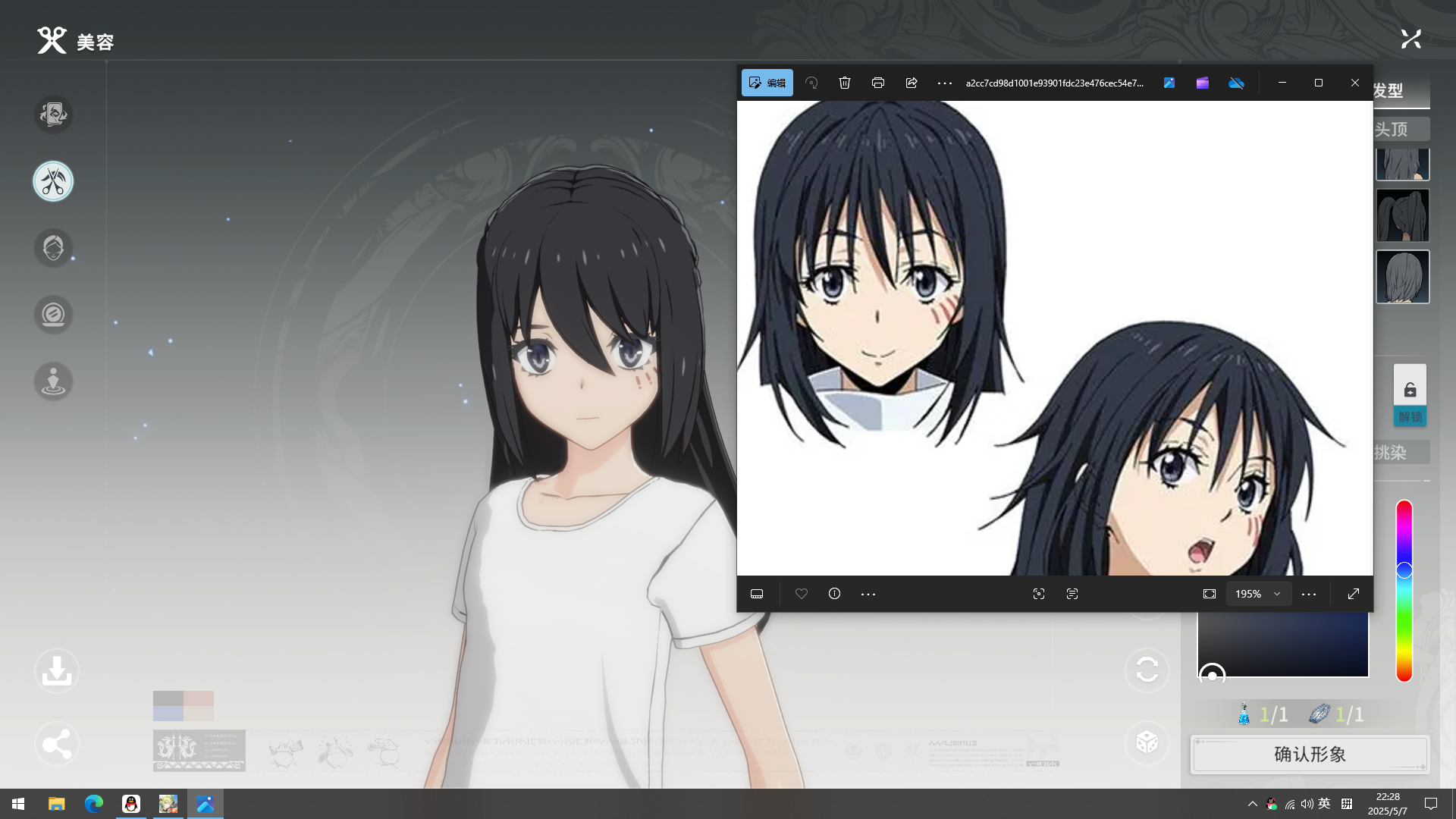Click the blue dye bottle count icon
This screenshot has height=819, width=1456.
(1244, 714)
